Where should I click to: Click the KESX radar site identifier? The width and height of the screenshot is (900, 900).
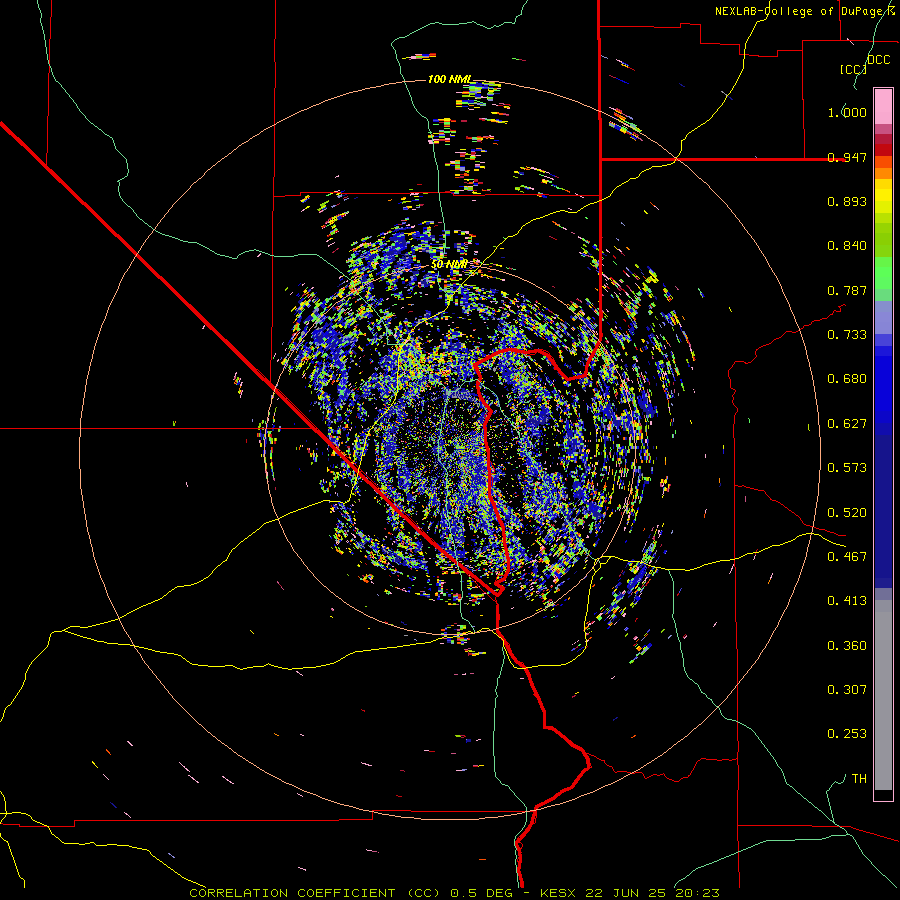[x=560, y=893]
